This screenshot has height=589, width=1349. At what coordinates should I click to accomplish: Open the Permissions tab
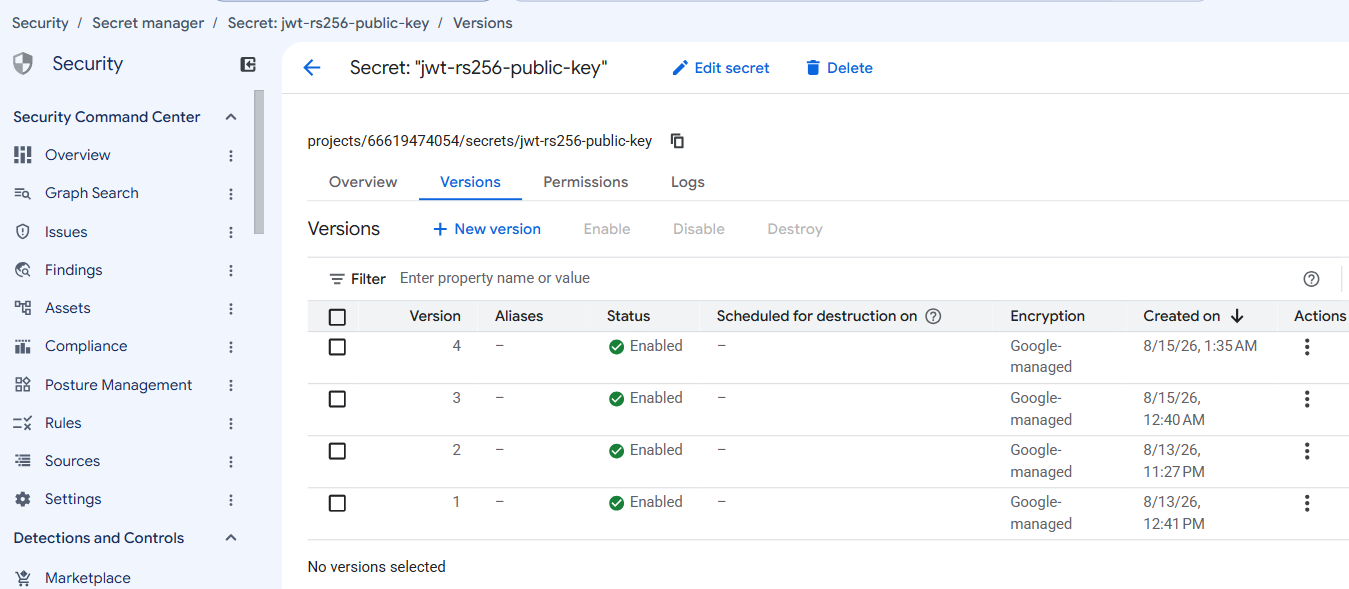[x=586, y=182]
